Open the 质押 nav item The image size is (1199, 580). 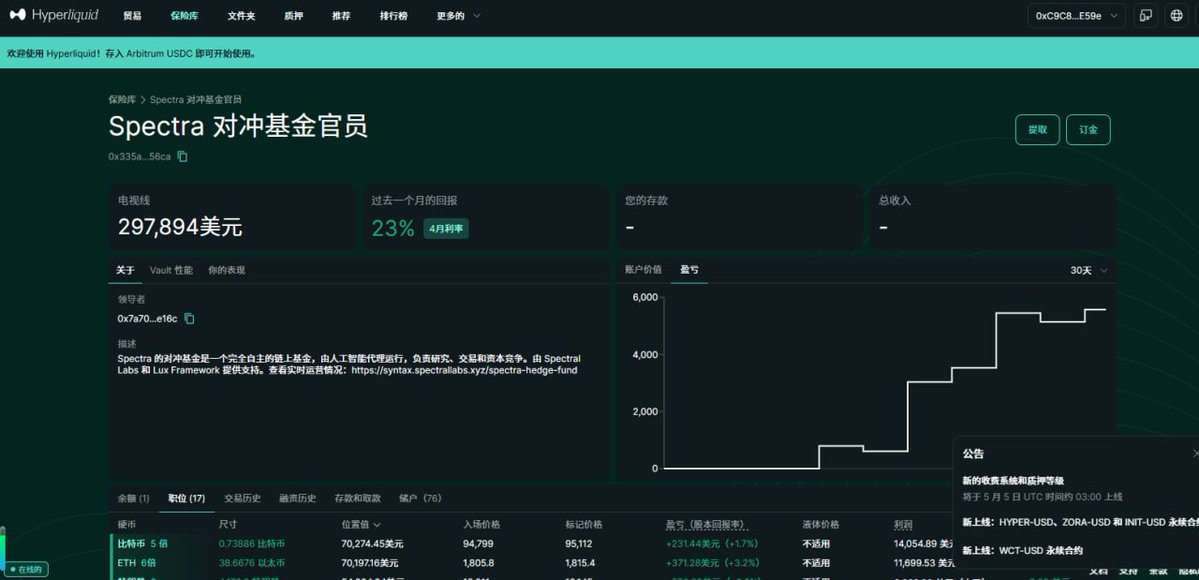click(x=293, y=15)
